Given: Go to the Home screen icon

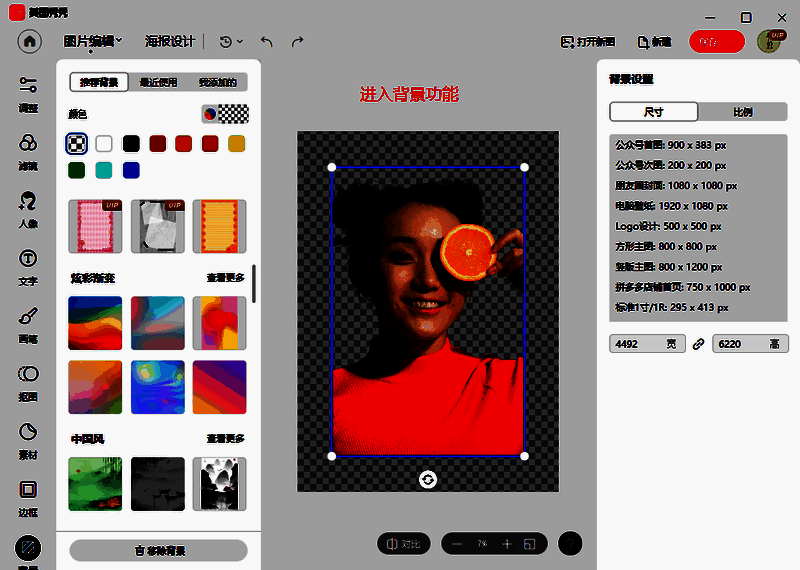Looking at the screenshot, I should tap(31, 41).
